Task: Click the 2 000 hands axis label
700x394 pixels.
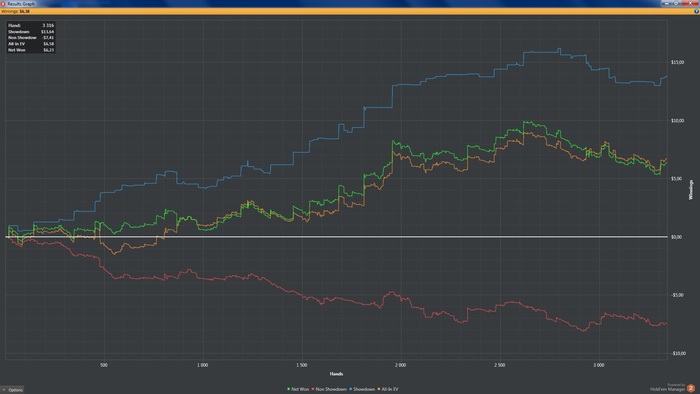Action: tap(400, 365)
